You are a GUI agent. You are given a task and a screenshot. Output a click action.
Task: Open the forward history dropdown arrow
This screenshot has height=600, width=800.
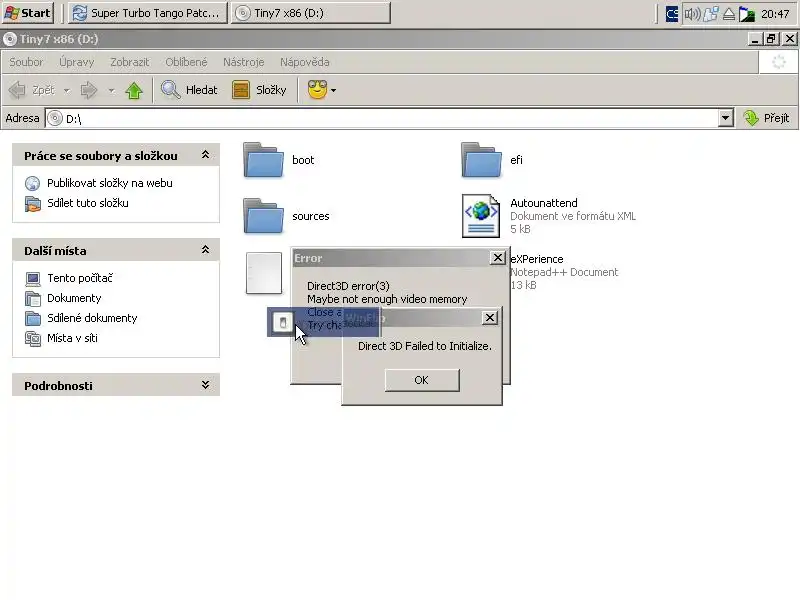pyautogui.click(x=111, y=91)
